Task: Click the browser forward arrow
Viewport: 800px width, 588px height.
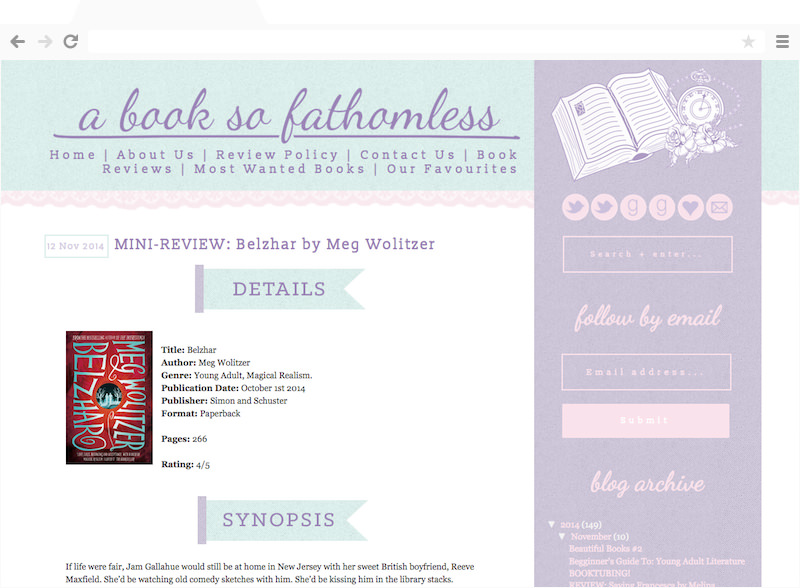Action: (x=45, y=41)
